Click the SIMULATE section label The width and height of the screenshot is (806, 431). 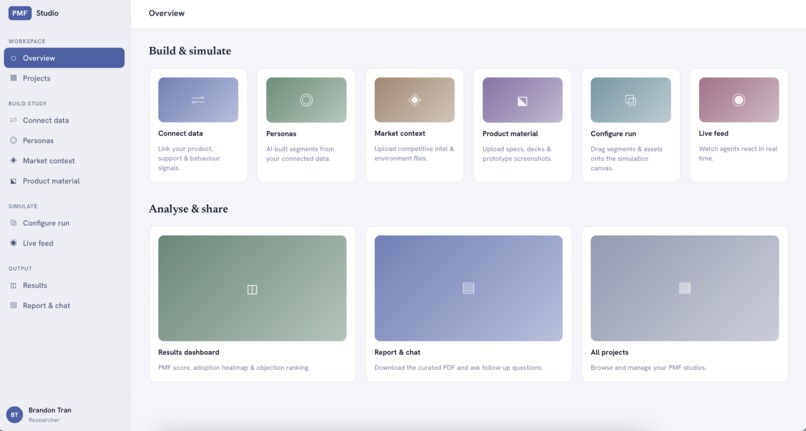tap(23, 206)
